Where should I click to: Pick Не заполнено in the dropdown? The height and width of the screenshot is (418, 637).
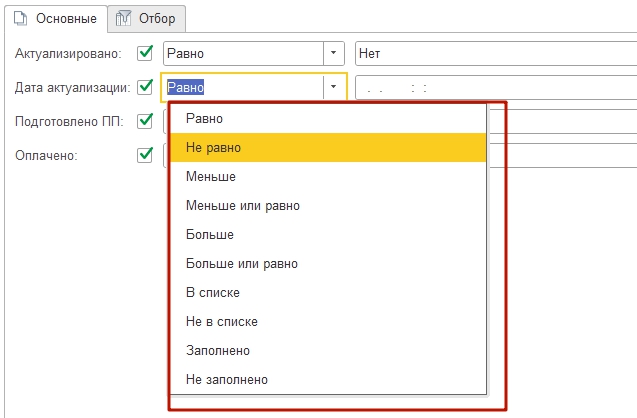click(226, 380)
